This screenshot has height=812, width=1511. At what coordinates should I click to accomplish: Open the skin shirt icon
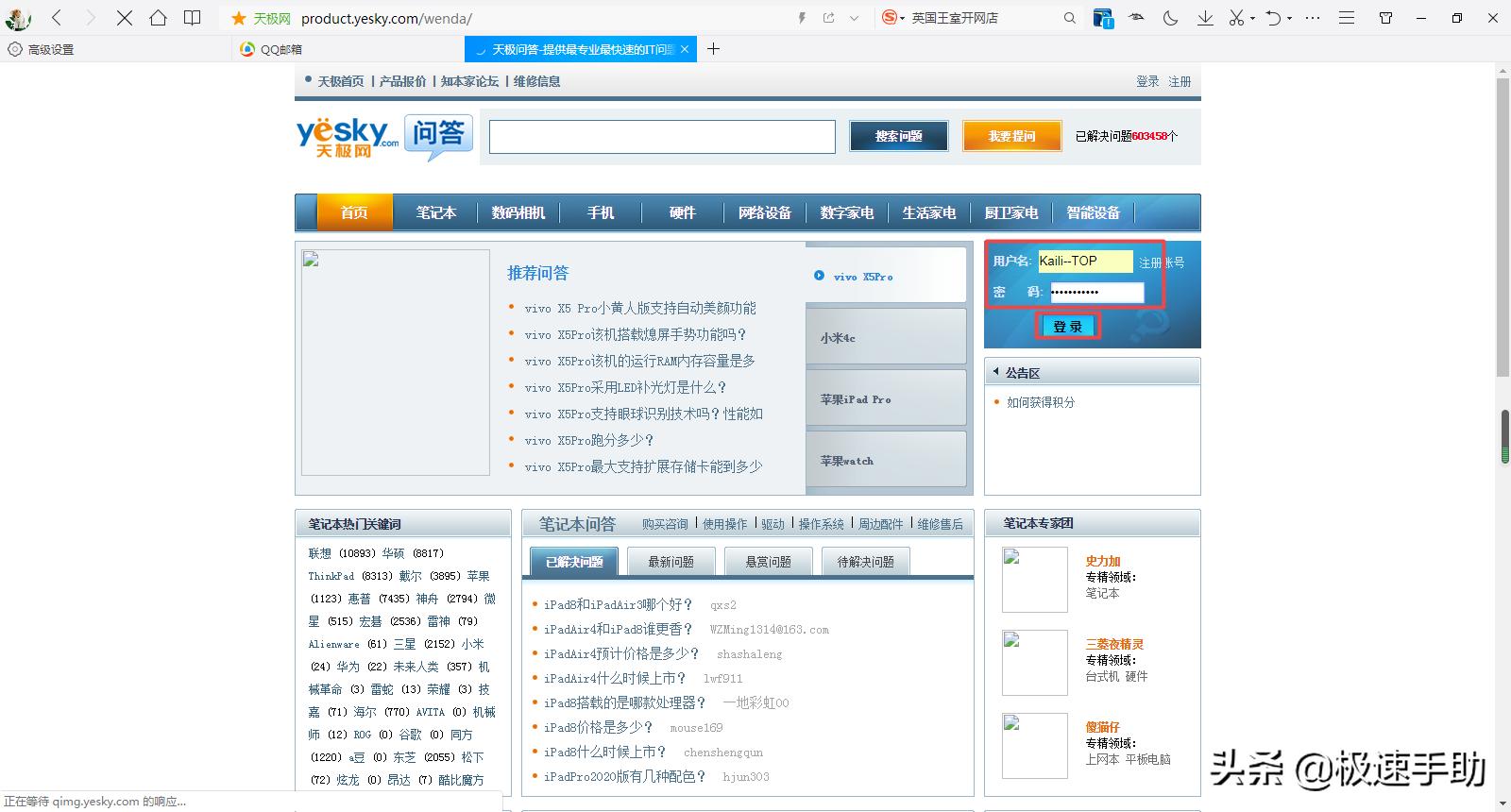(x=1385, y=18)
